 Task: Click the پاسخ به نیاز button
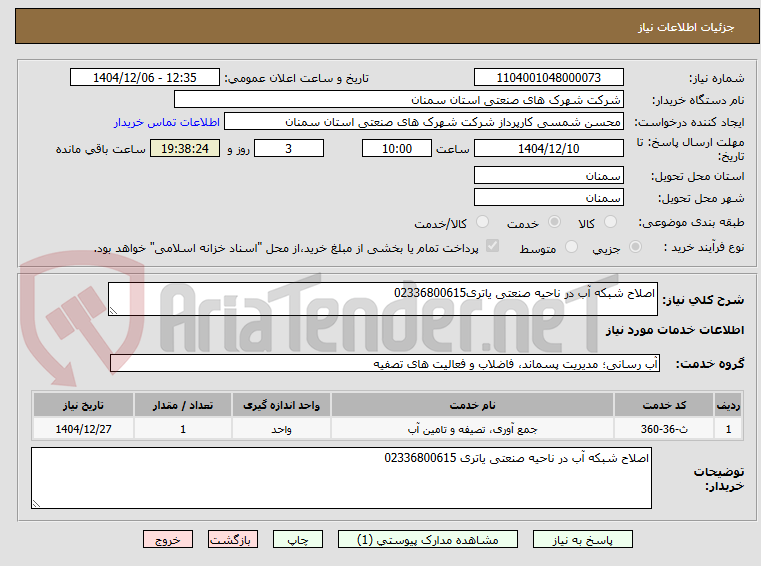click(582, 539)
